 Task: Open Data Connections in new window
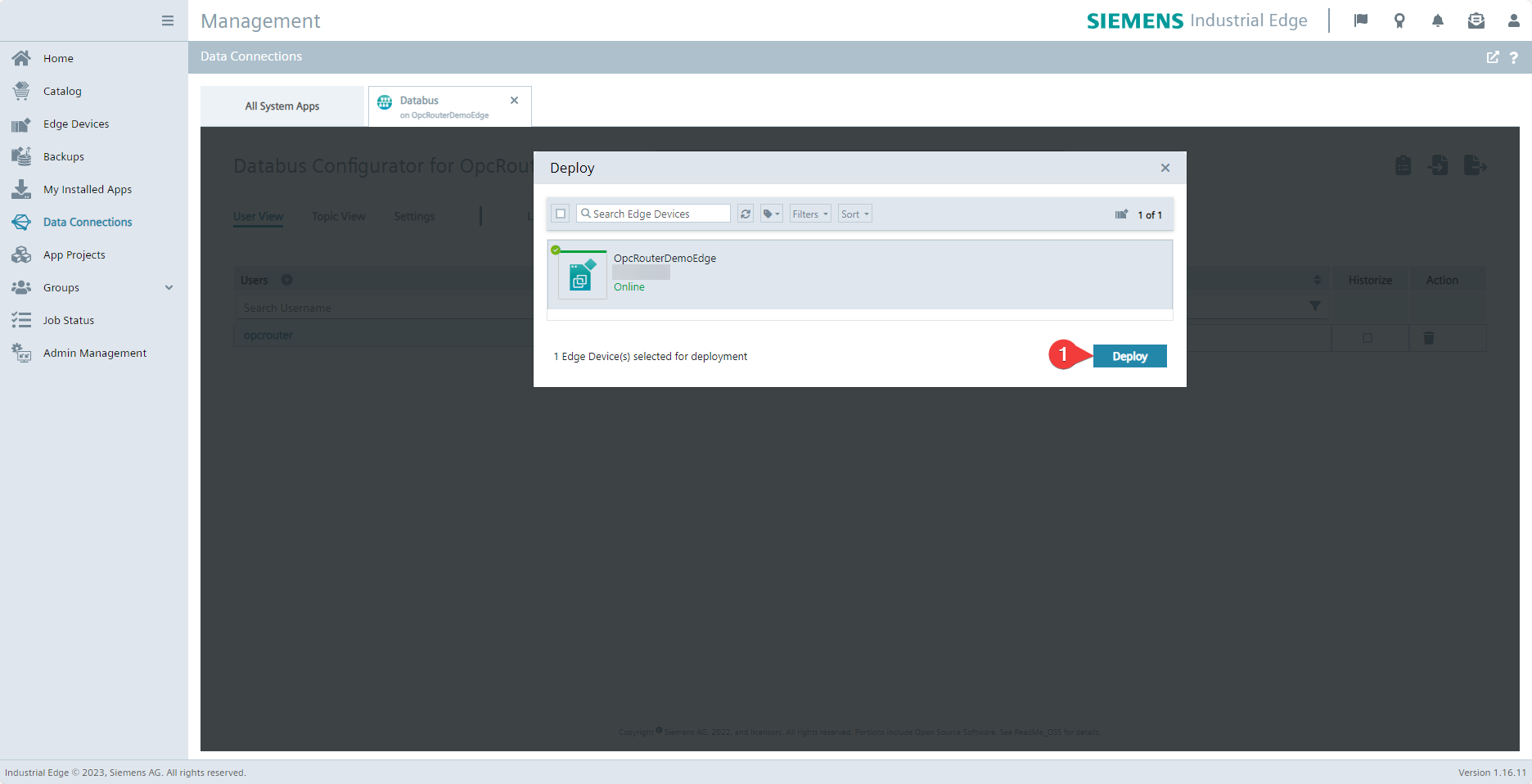point(1493,57)
